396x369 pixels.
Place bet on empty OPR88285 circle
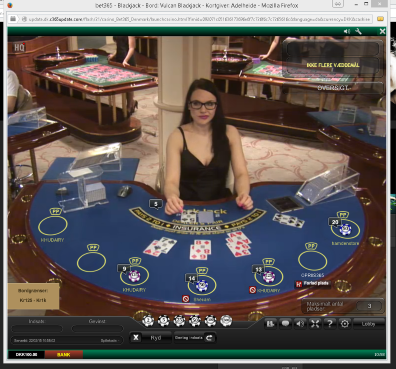tap(312, 261)
